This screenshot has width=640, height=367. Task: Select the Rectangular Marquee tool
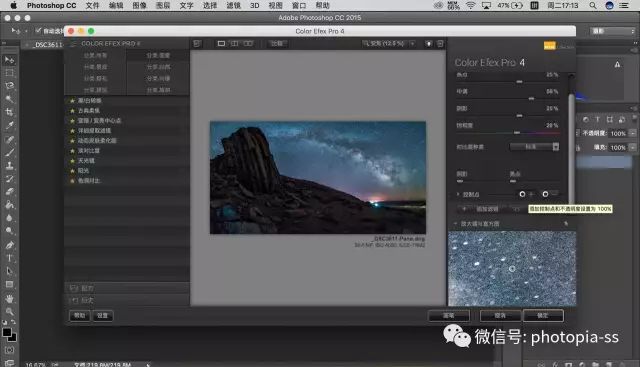point(9,73)
